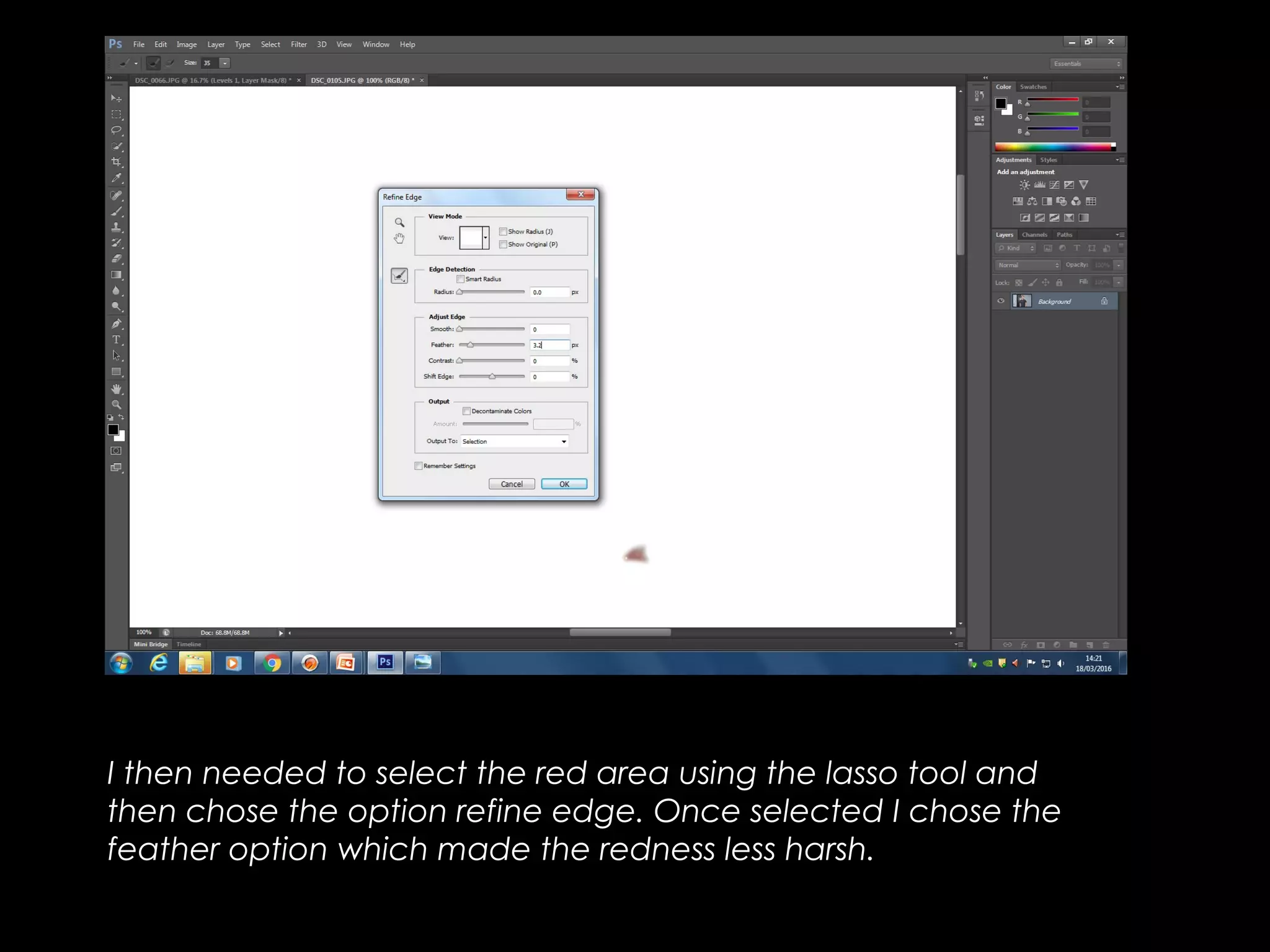Viewport: 1270px width, 952px height.
Task: Click OK in Refine Edge dialog
Action: pos(564,484)
